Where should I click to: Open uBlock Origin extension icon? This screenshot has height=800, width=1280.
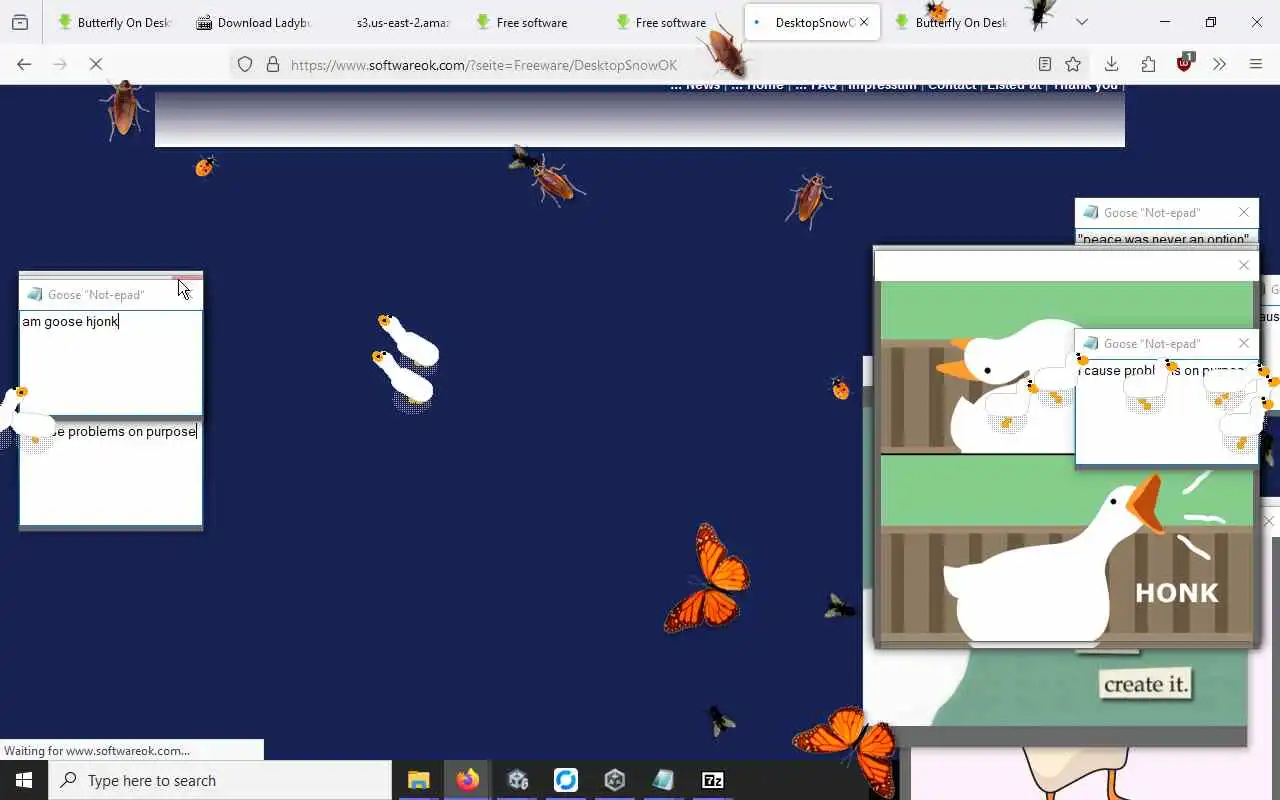tap(1185, 63)
